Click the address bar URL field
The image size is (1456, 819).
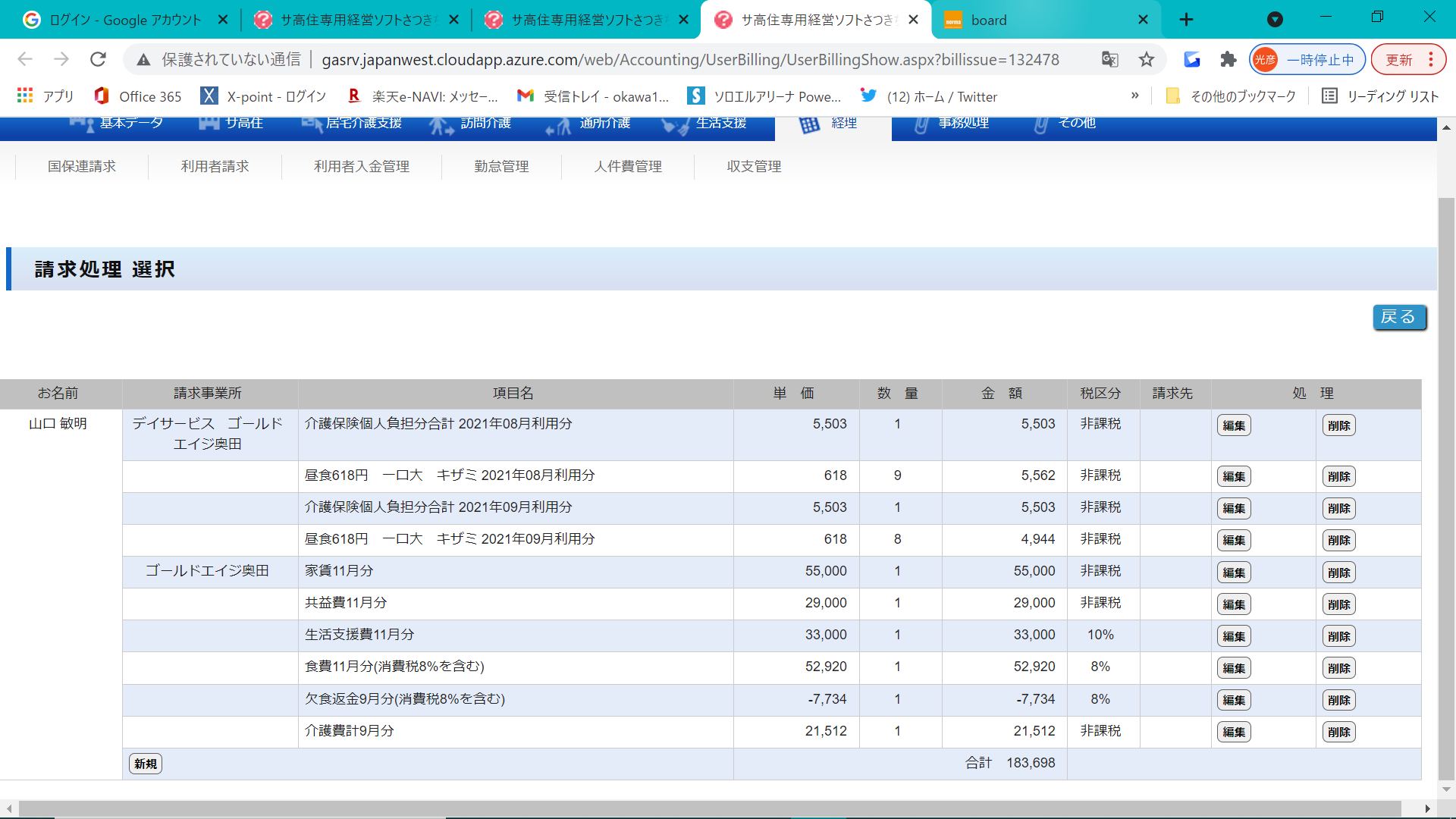point(690,59)
